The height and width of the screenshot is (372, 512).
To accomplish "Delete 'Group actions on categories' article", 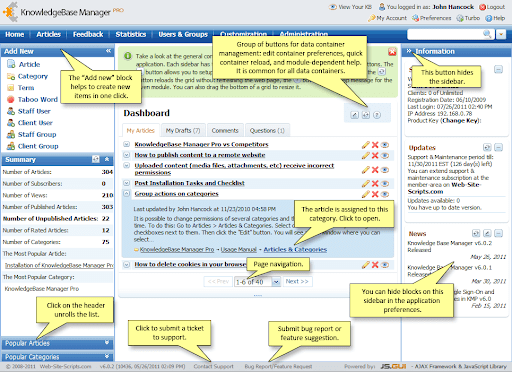I will tap(375, 194).
